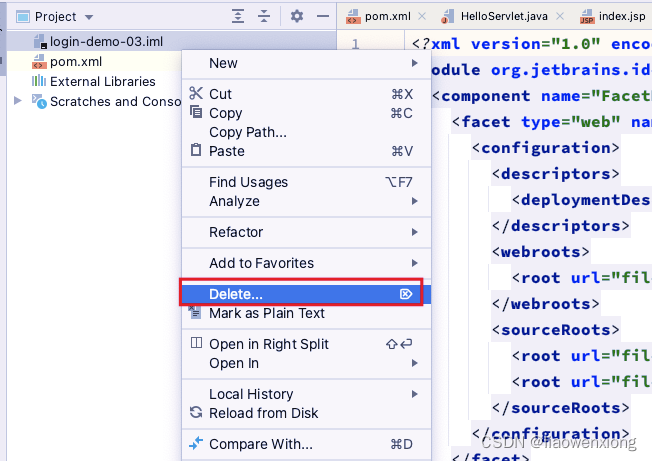The width and height of the screenshot is (652, 461).
Task: Close the HelloServlet.java tab
Action: 560,16
